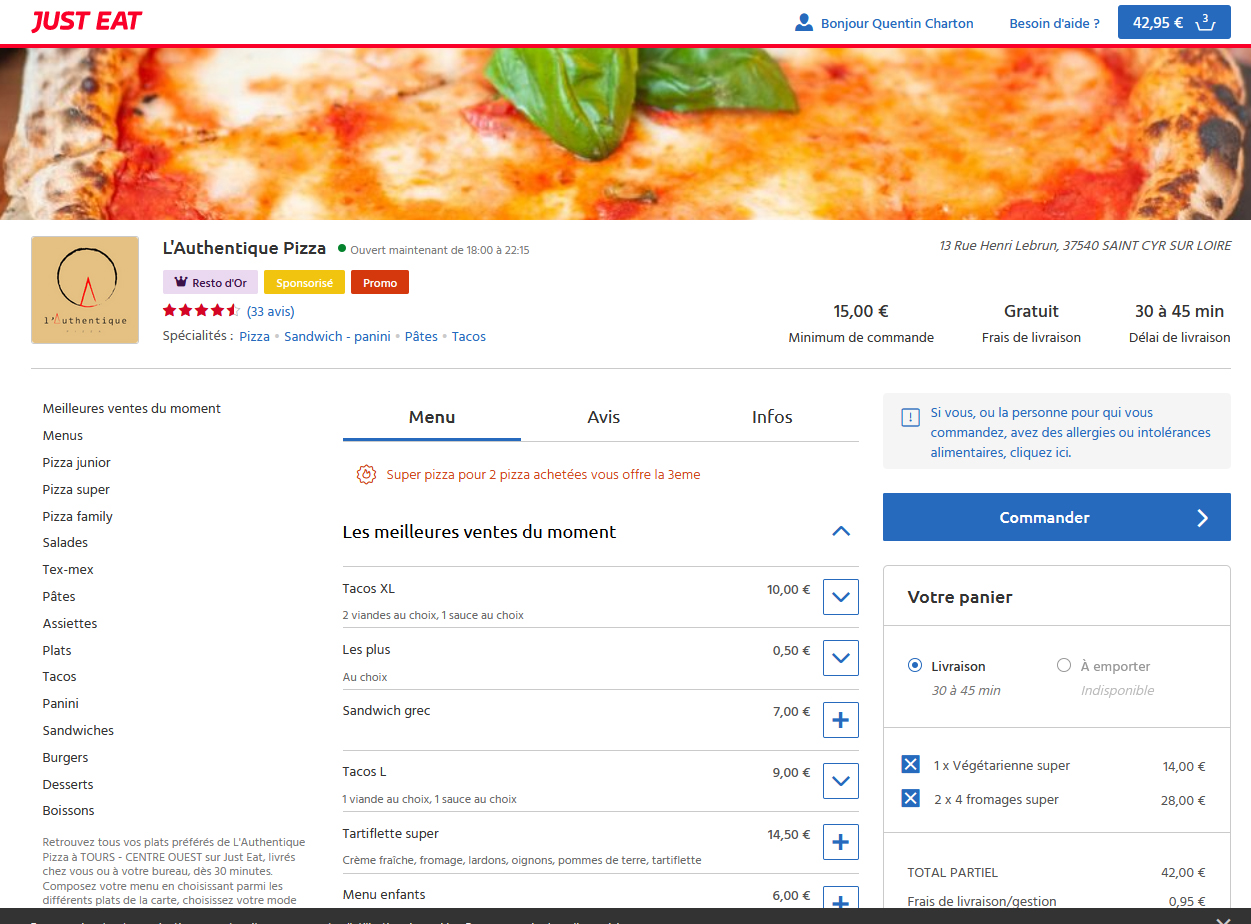Add Tartiflette super to basket
Viewport: 1251px width, 924px height.
(x=840, y=842)
